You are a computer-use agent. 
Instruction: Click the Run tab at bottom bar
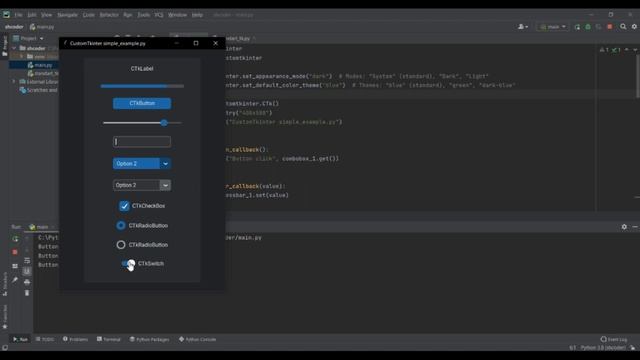[x=20, y=339]
